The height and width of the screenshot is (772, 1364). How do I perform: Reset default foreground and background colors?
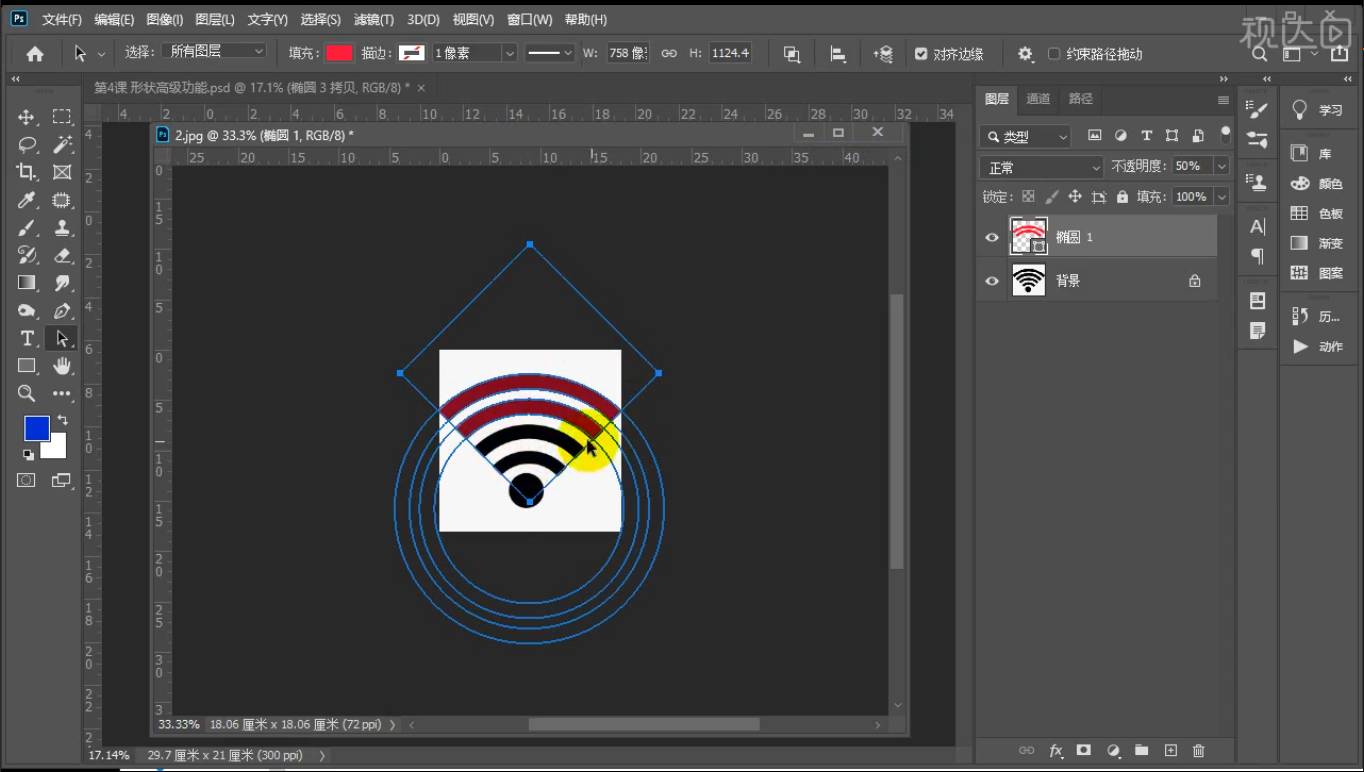[28, 455]
